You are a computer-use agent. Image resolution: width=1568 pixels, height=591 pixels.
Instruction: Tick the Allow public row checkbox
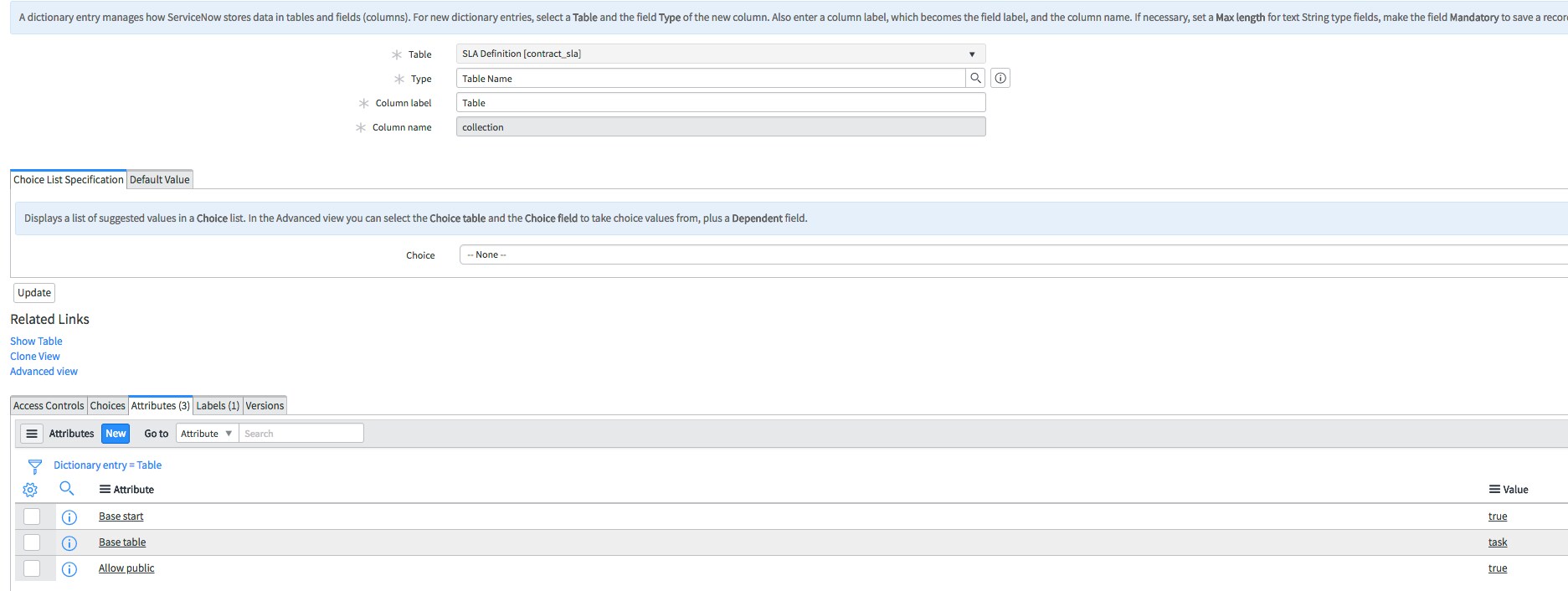pyautogui.click(x=32, y=568)
